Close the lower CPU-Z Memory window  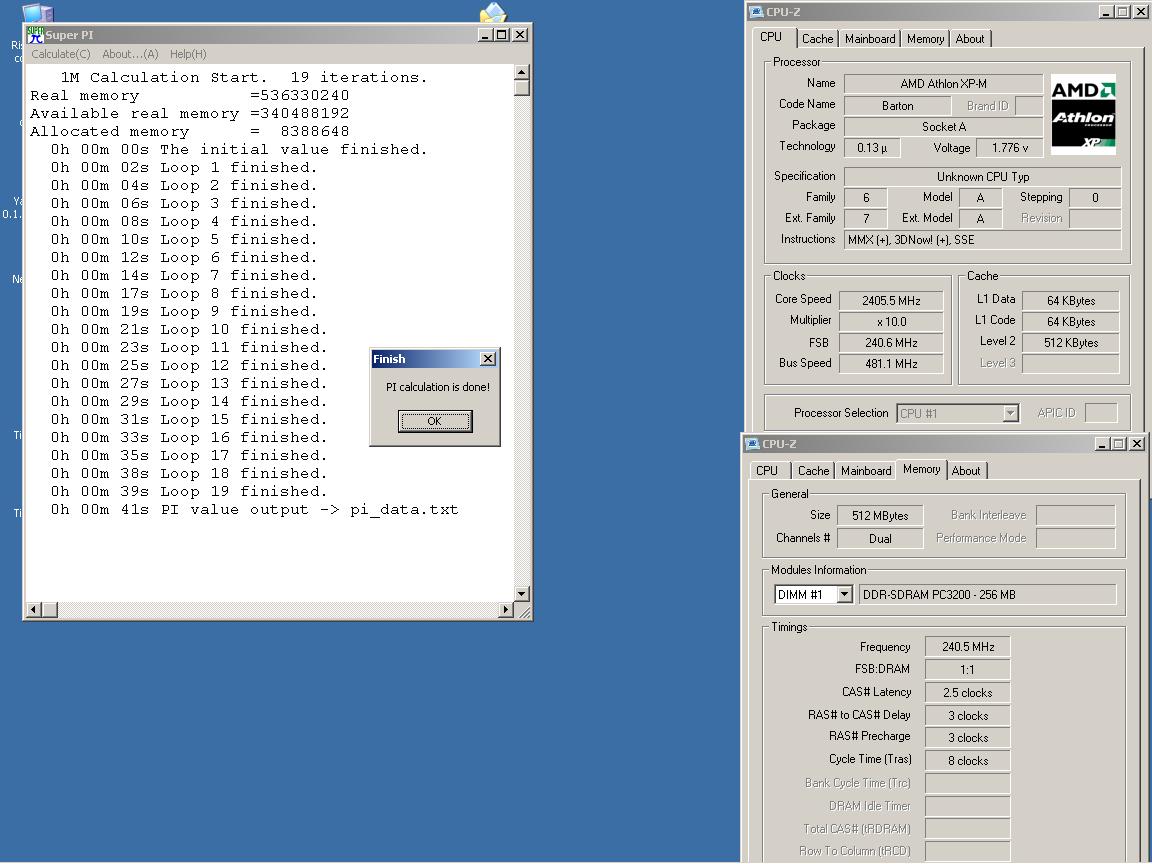coord(1137,444)
